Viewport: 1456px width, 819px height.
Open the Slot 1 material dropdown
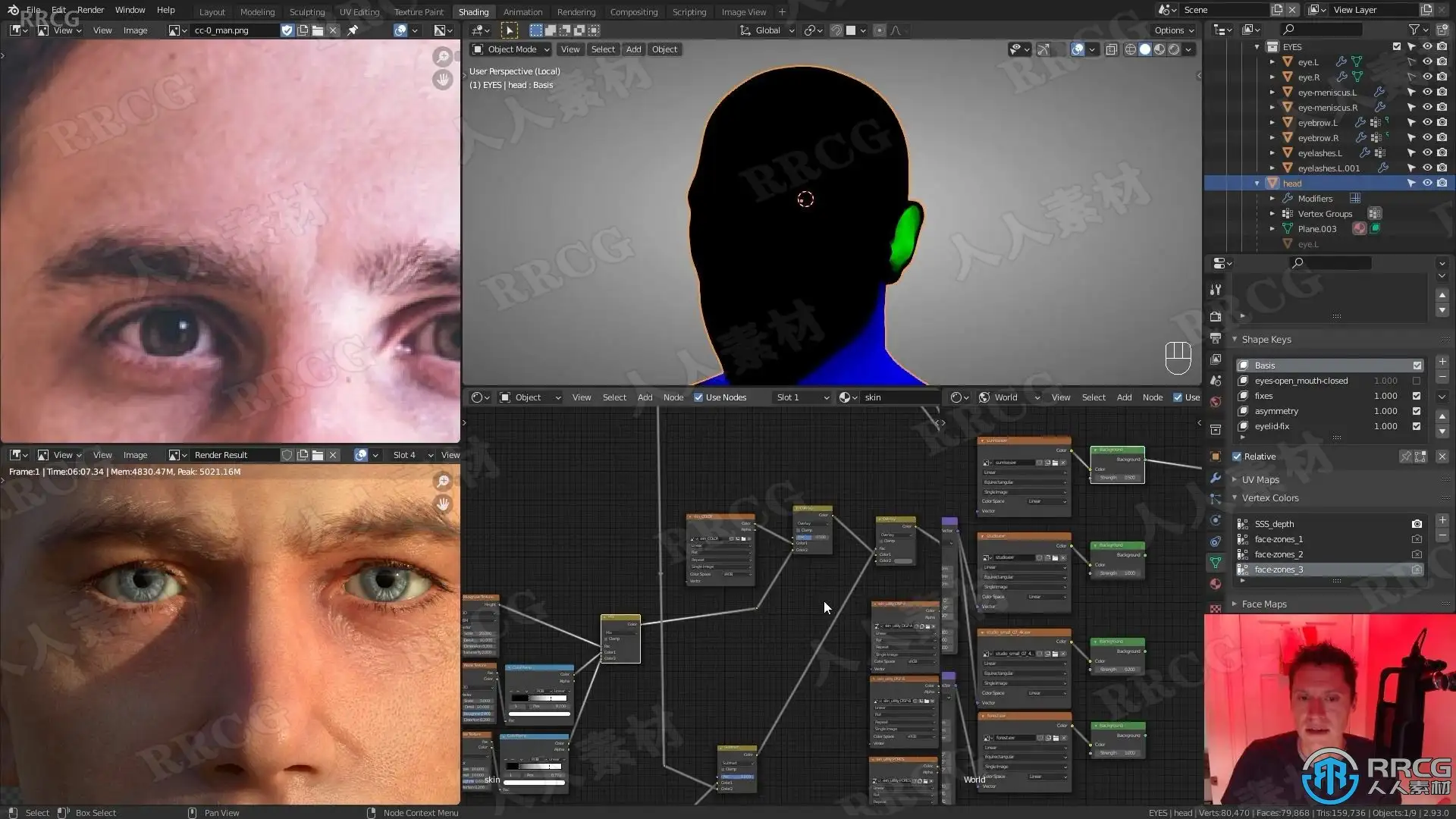802,397
